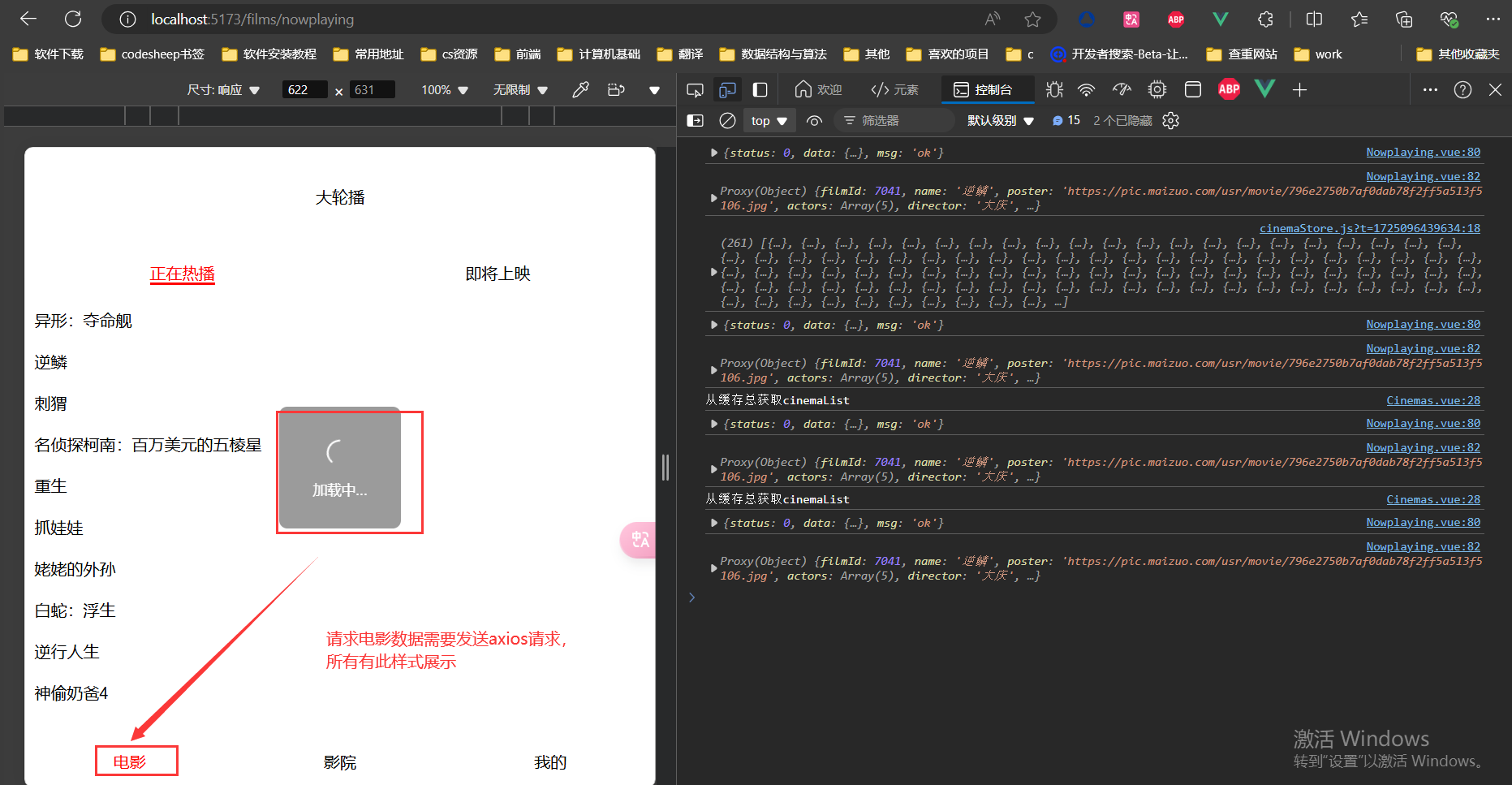This screenshot has height=785, width=1512.
Task: Open the 影院 bottom tab
Action: [x=339, y=762]
